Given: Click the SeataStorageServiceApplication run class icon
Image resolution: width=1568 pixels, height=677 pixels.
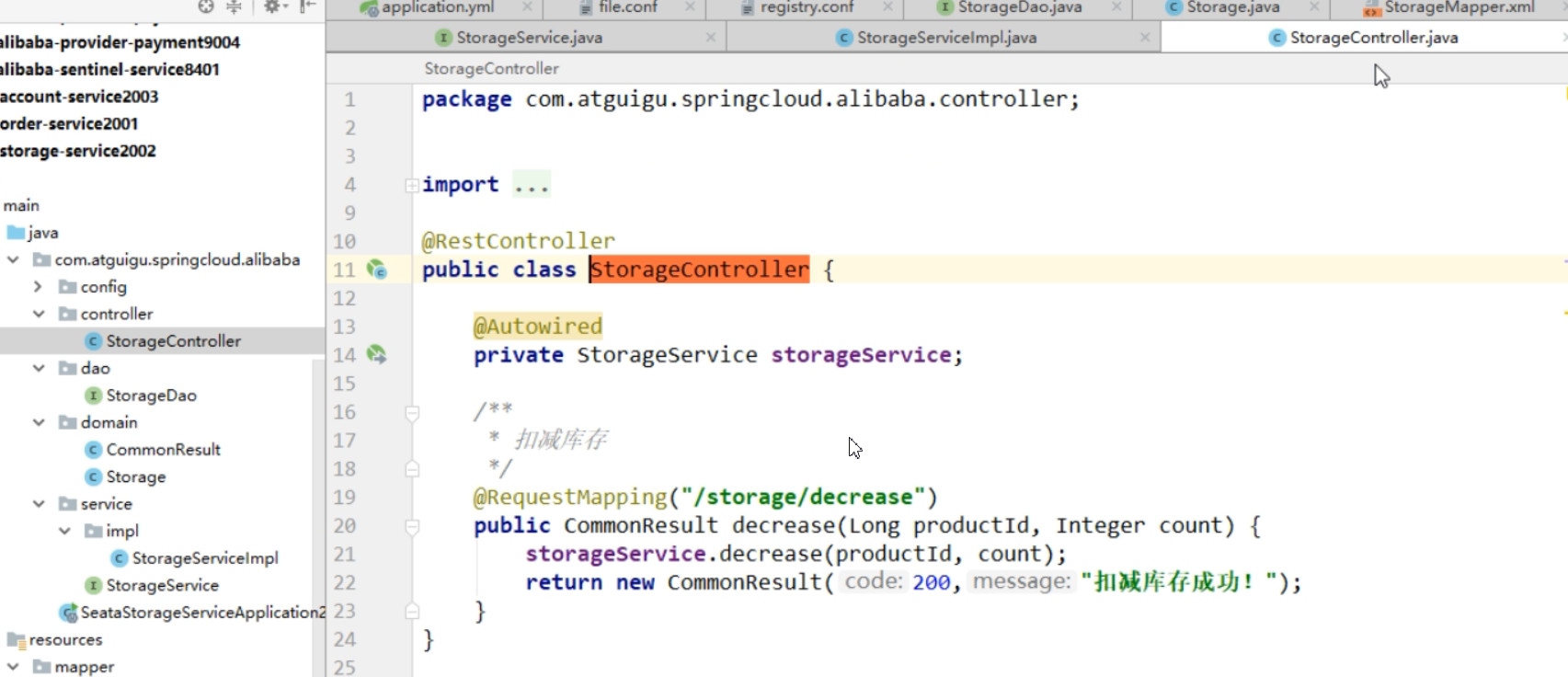Looking at the screenshot, I should (x=68, y=613).
